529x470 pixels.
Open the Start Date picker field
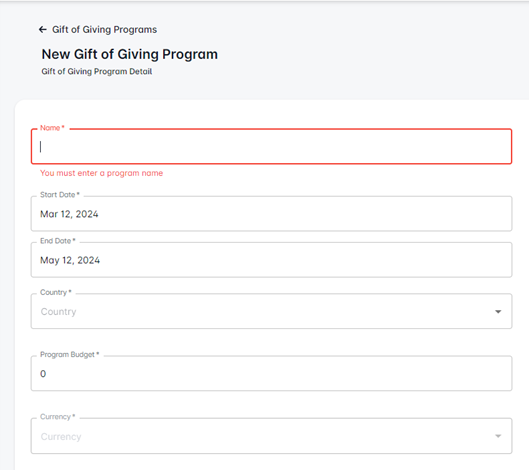tap(271, 214)
